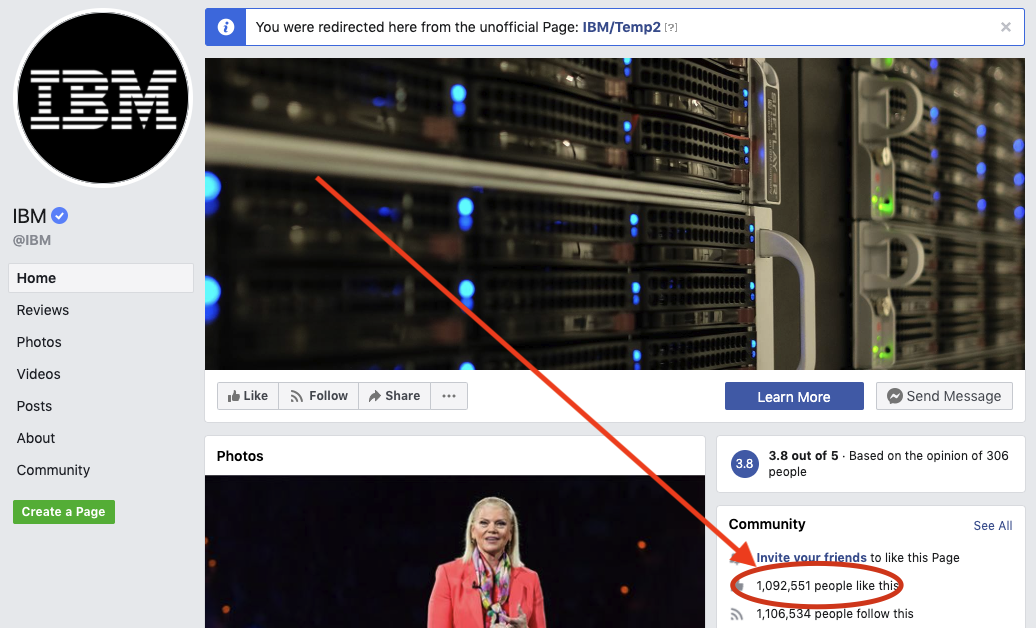The height and width of the screenshot is (628, 1036).
Task: Go to Community in the sidebar
Action: 54,470
